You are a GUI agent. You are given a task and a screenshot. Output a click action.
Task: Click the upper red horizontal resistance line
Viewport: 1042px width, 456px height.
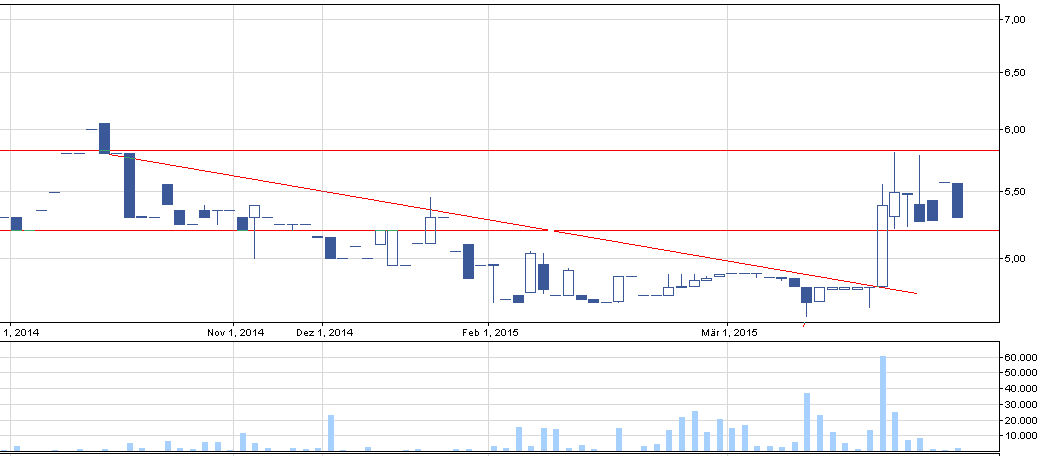(500, 150)
